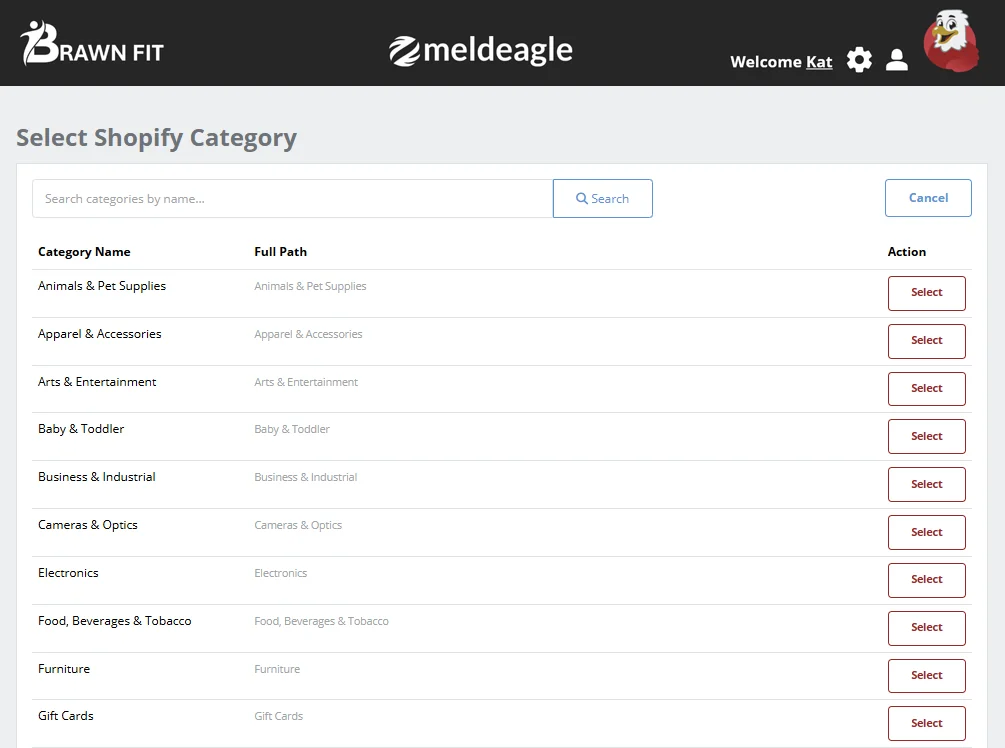The image size is (1005, 748).
Task: Select Baby & Toddler
Action: [x=926, y=436]
